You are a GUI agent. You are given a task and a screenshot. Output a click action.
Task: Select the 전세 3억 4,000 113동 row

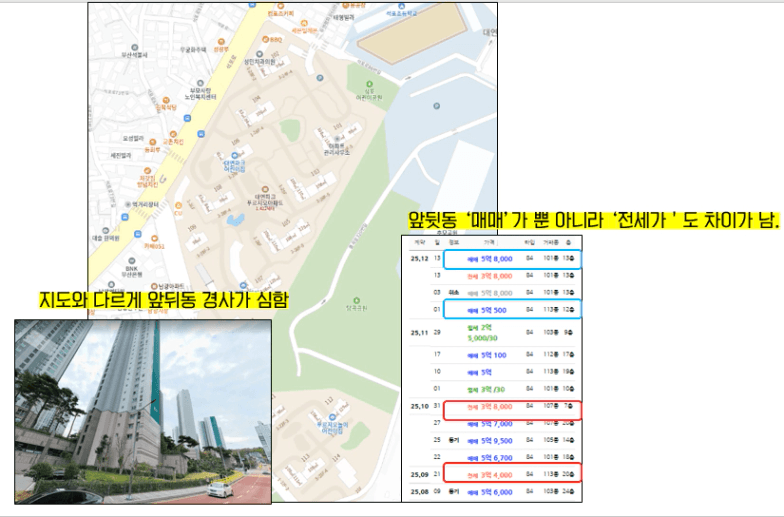[512, 472]
